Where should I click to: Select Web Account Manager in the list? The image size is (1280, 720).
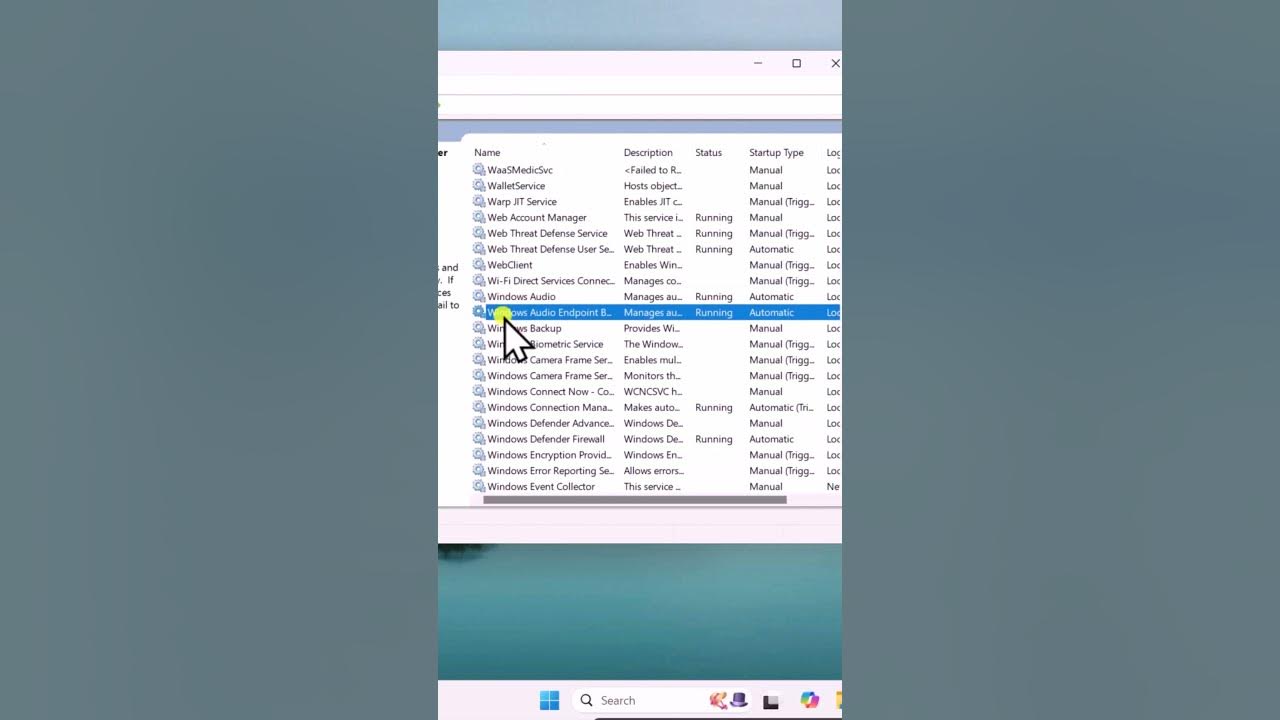pos(537,218)
